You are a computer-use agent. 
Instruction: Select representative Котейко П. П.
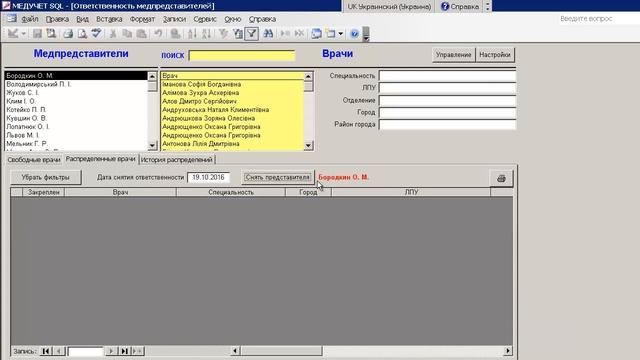tap(76, 110)
